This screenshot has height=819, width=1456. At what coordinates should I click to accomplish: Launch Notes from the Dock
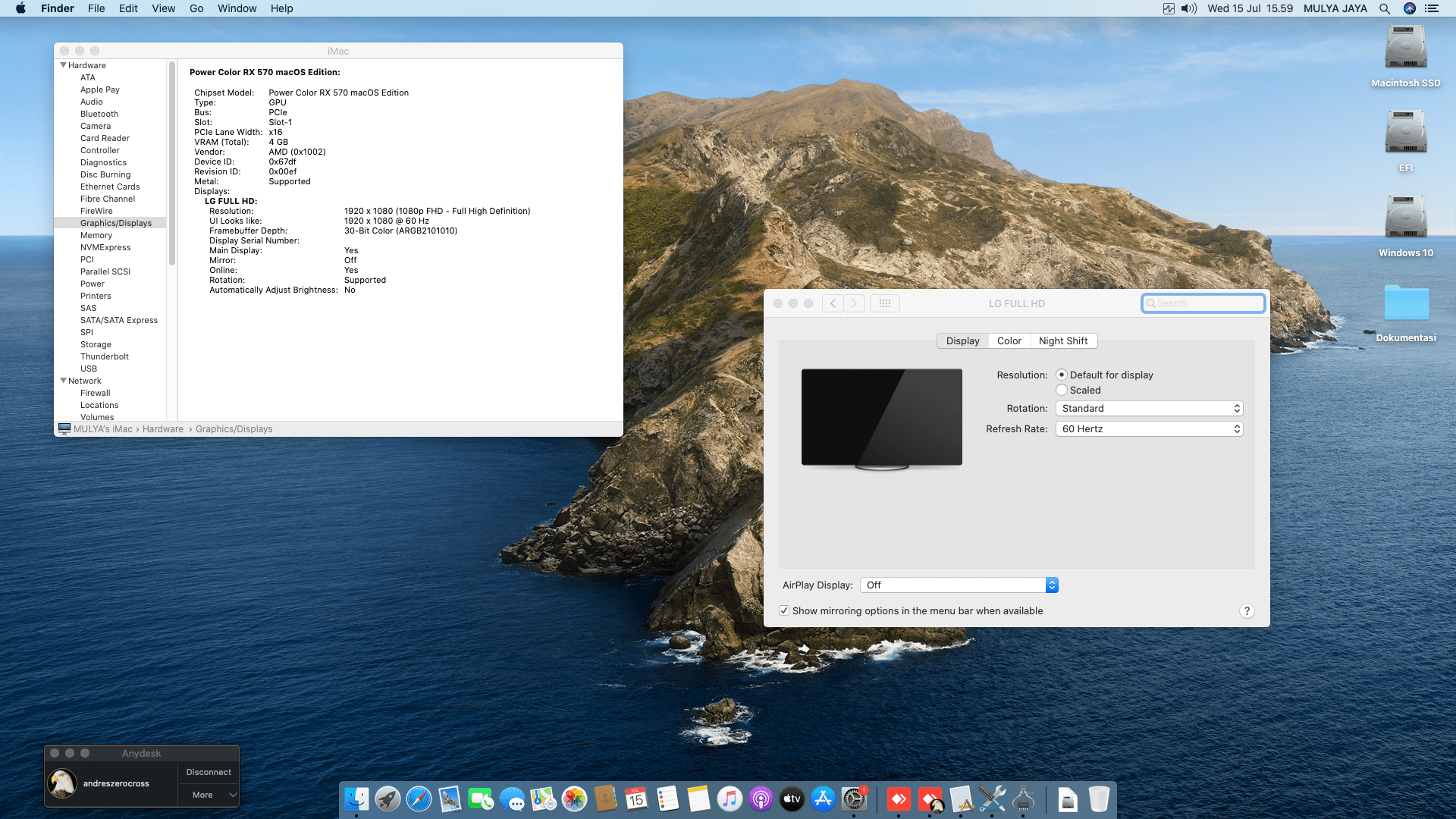[698, 799]
